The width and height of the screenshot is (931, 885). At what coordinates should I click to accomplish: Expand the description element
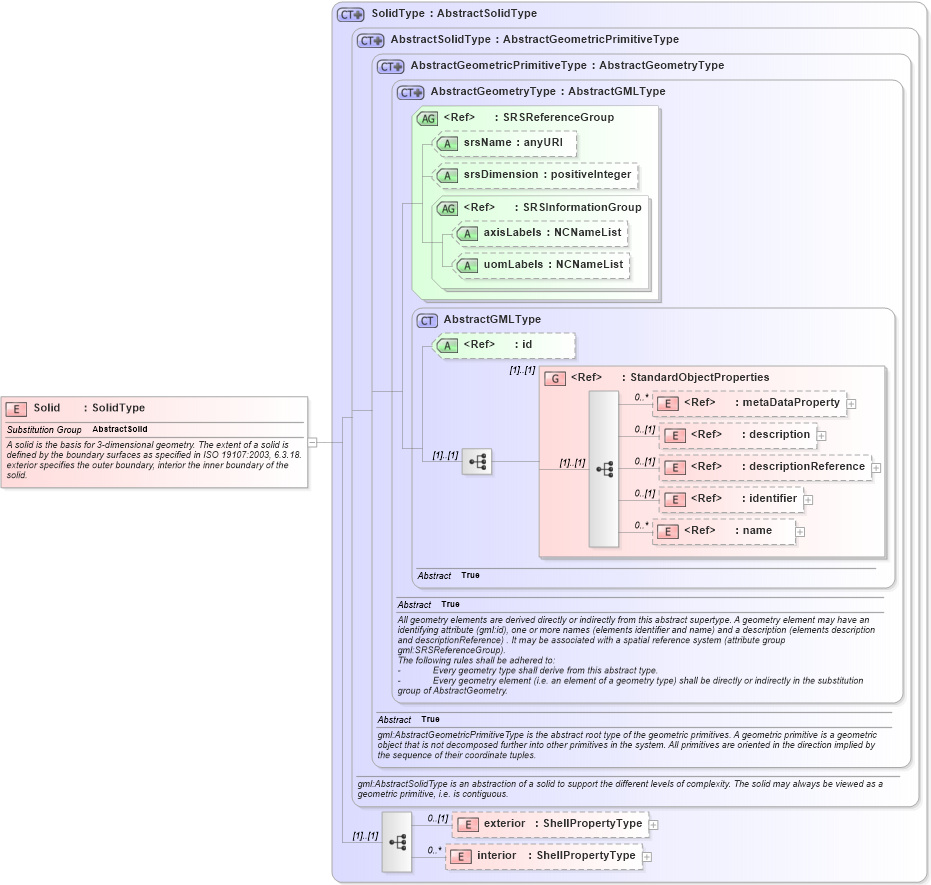[x=821, y=436]
